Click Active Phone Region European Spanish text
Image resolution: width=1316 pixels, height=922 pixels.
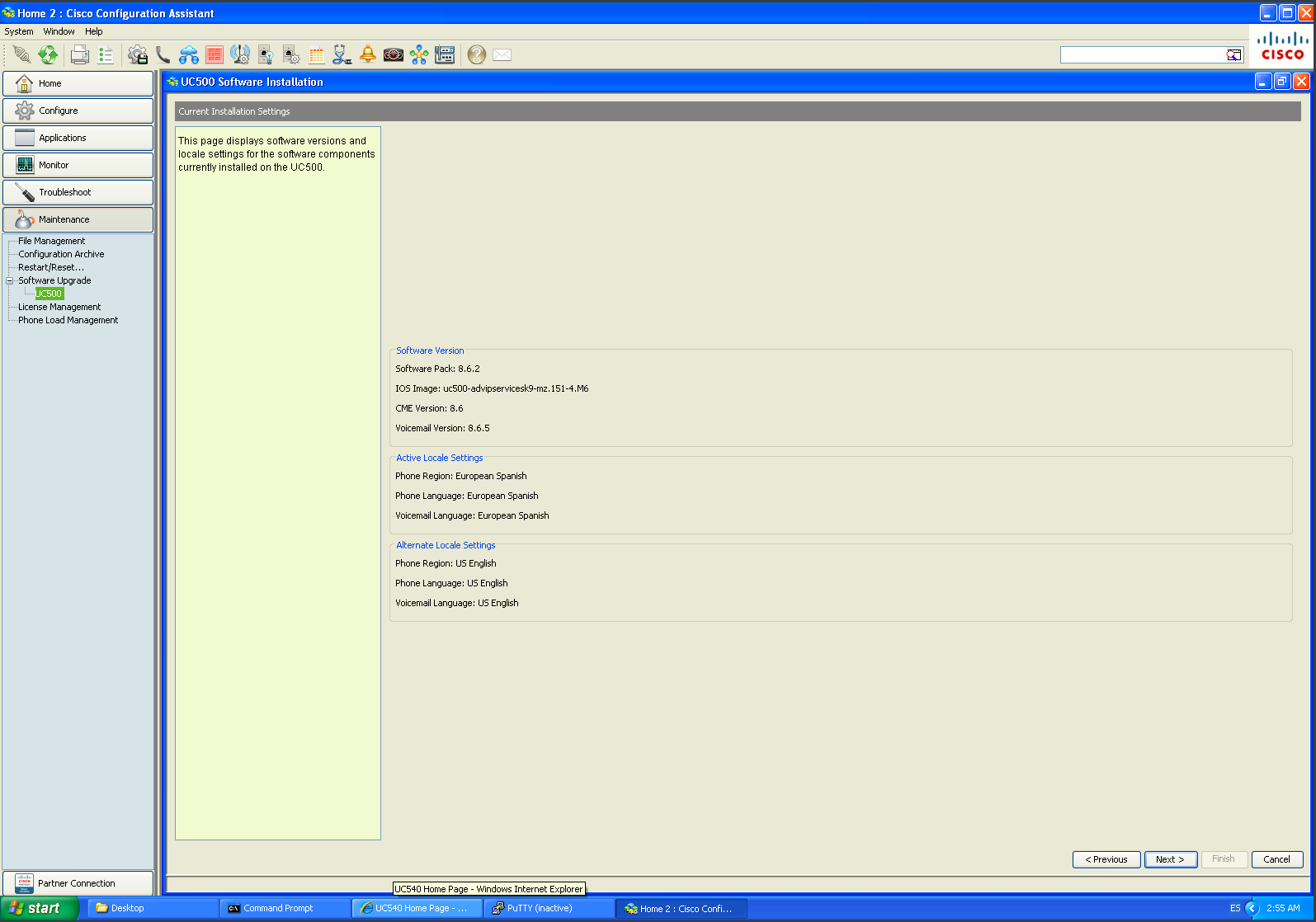[x=460, y=476]
